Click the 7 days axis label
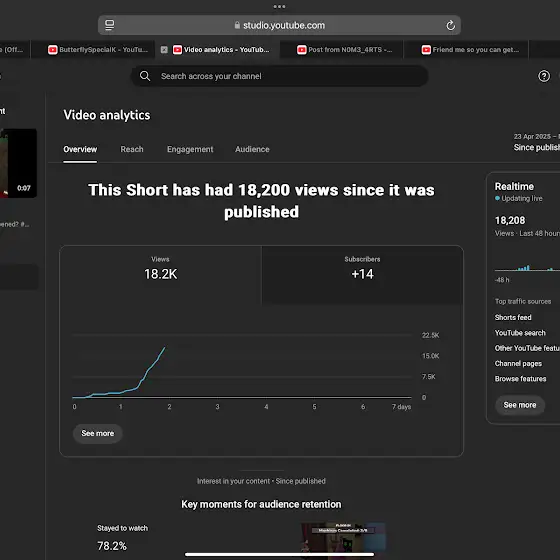The image size is (560, 560). point(401,407)
